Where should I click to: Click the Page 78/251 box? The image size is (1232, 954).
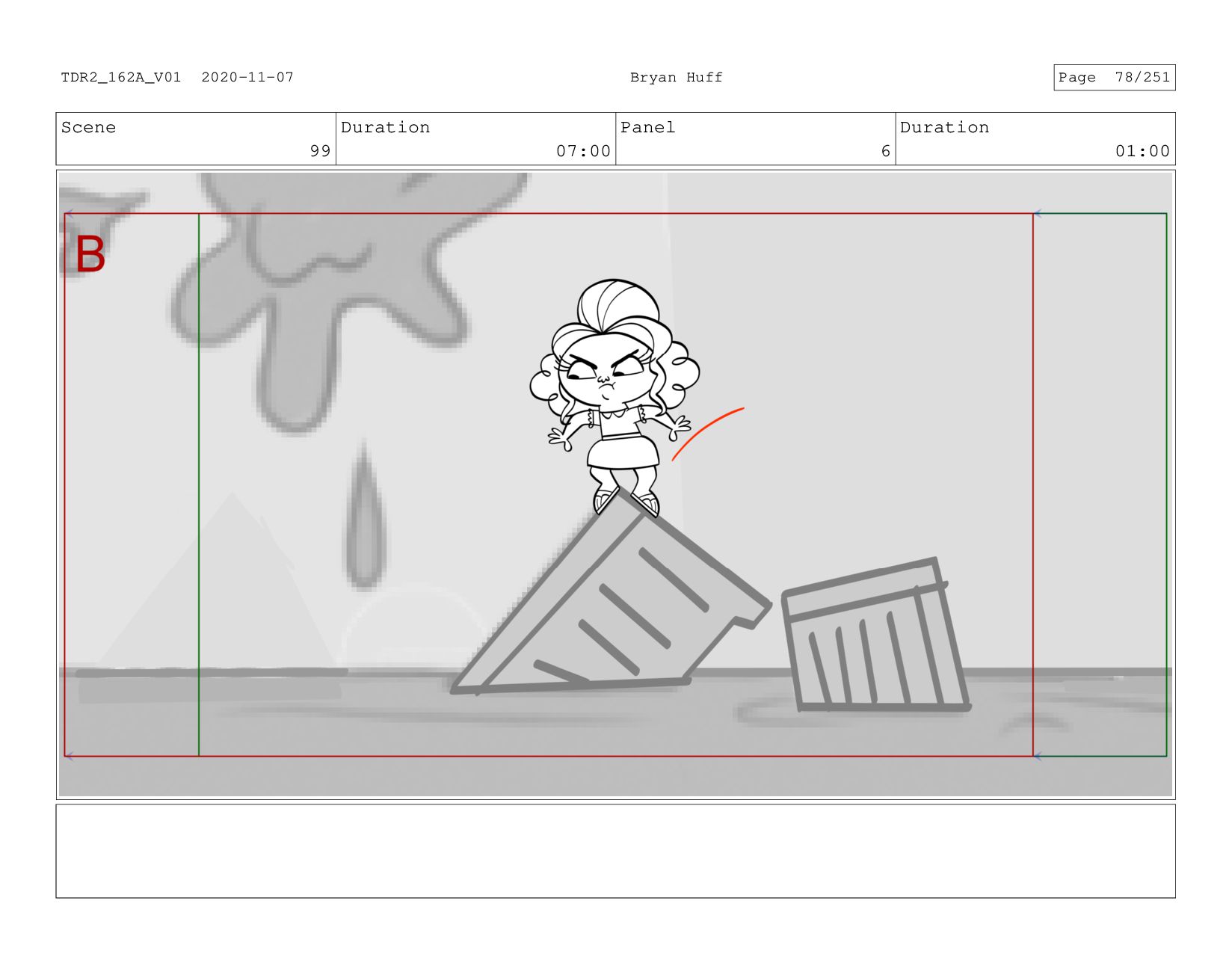tap(1114, 77)
